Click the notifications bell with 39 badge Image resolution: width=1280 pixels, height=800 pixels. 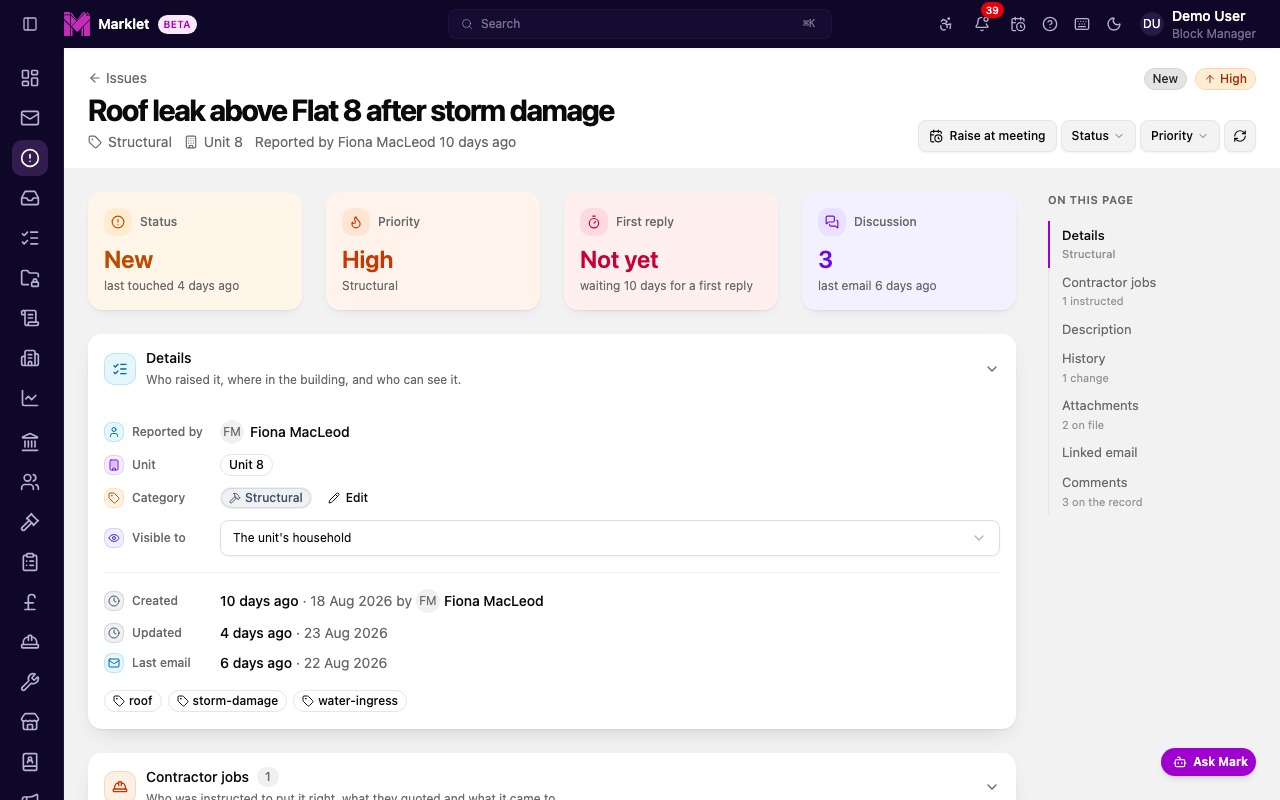(982, 24)
